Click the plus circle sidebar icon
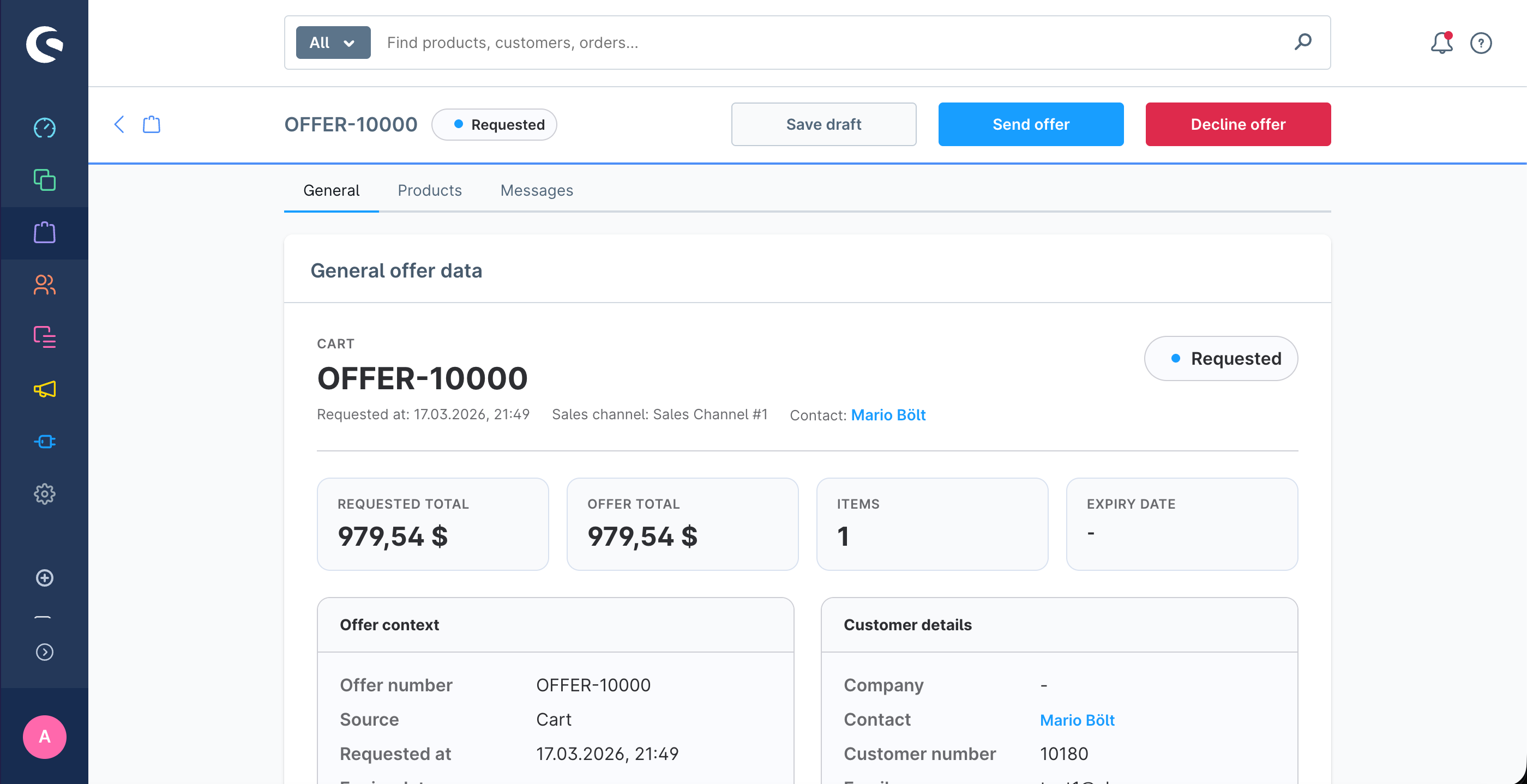Screen dimensions: 1527x784 [x=45, y=578]
